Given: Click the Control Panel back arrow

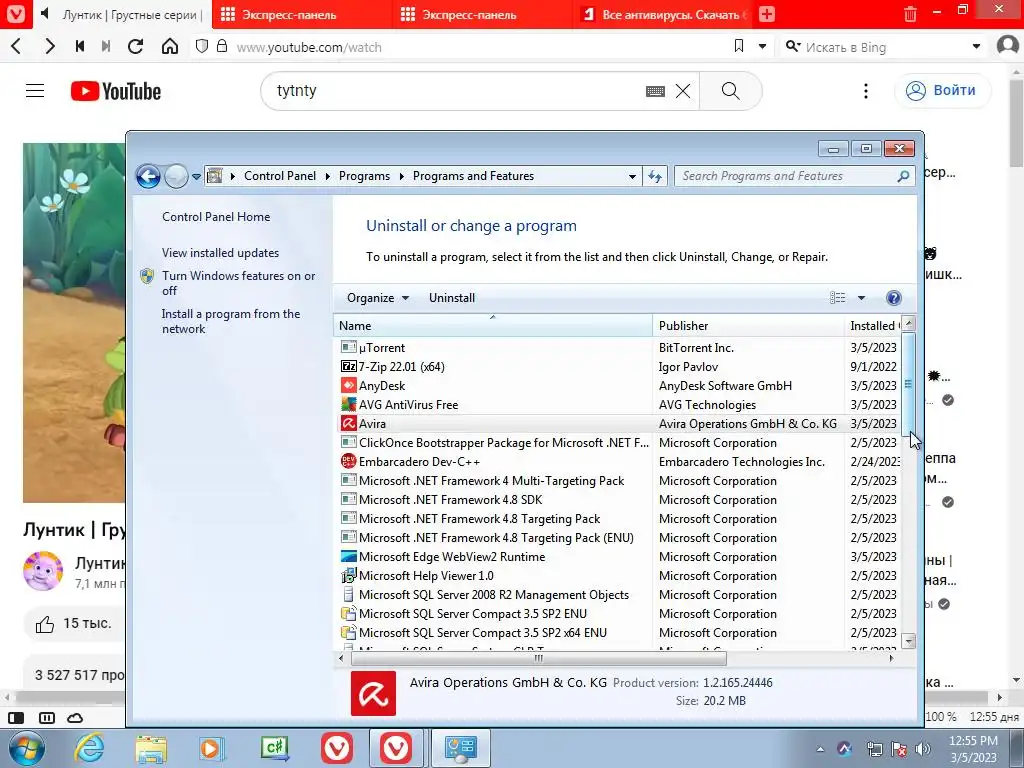Looking at the screenshot, I should tap(148, 176).
